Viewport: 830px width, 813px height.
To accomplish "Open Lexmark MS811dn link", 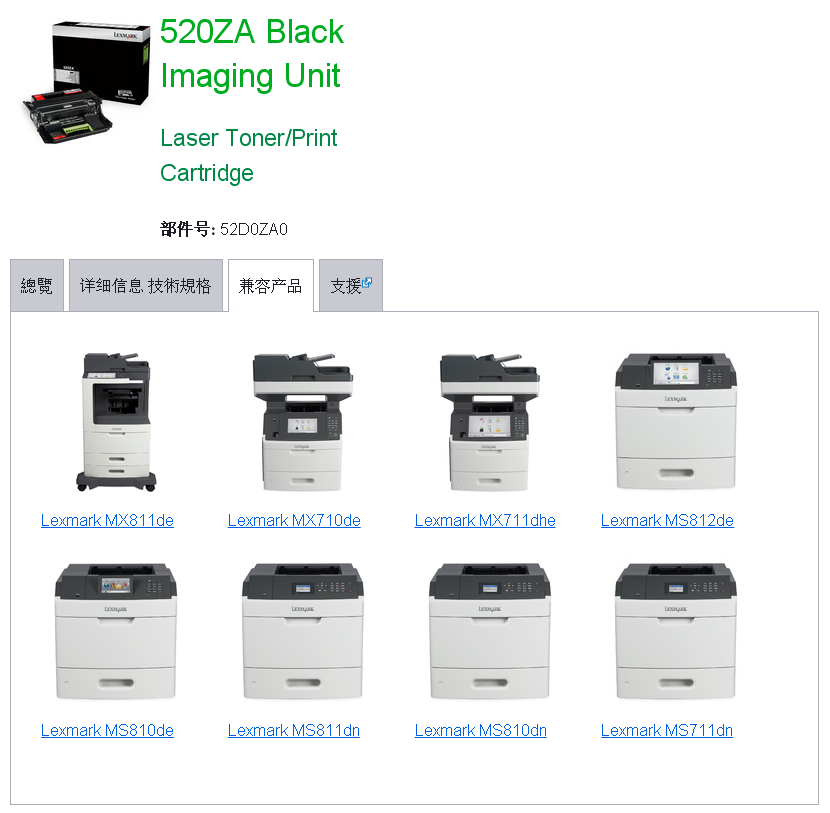I will coord(294,730).
